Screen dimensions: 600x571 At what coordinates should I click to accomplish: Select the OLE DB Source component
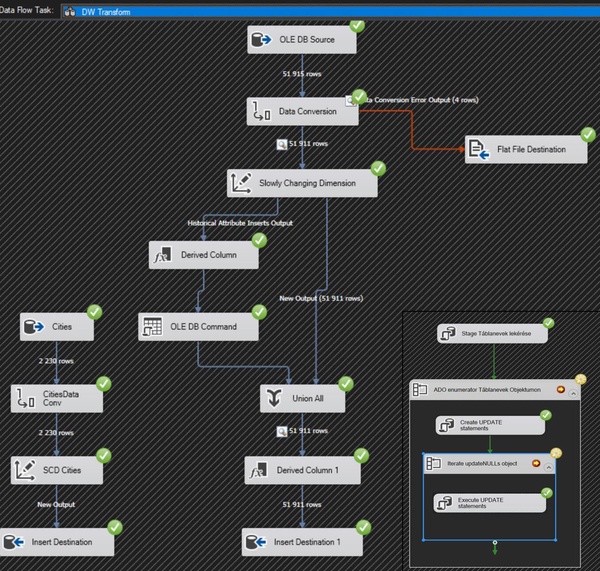click(x=302, y=39)
